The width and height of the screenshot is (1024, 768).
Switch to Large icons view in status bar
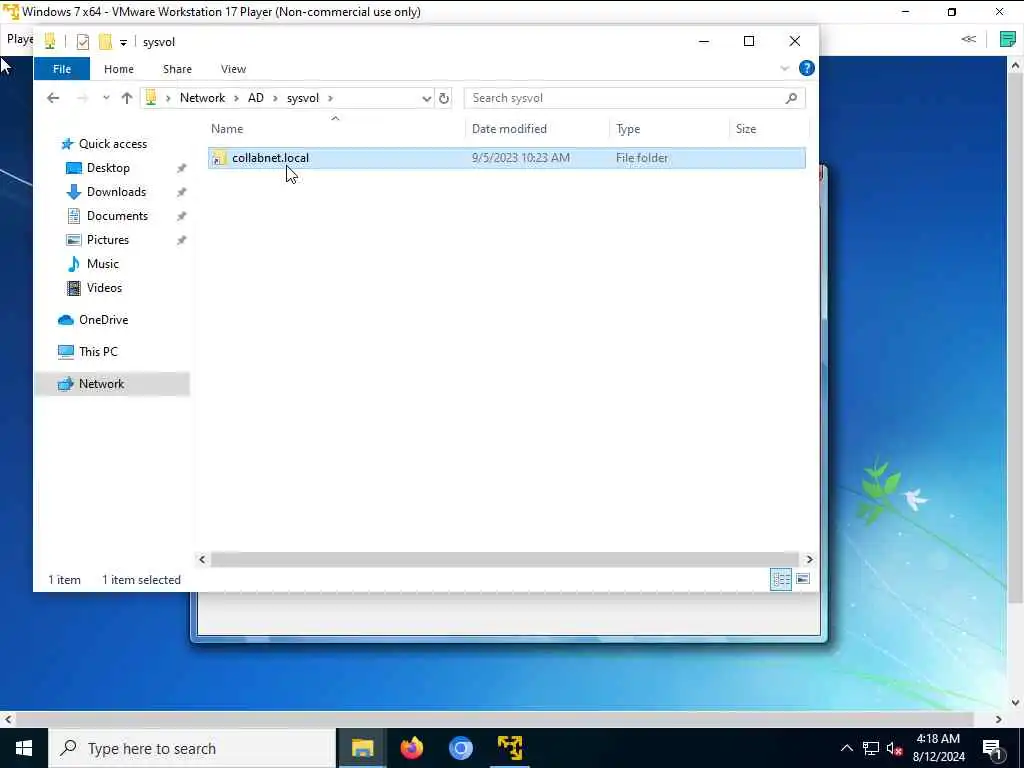(x=803, y=579)
